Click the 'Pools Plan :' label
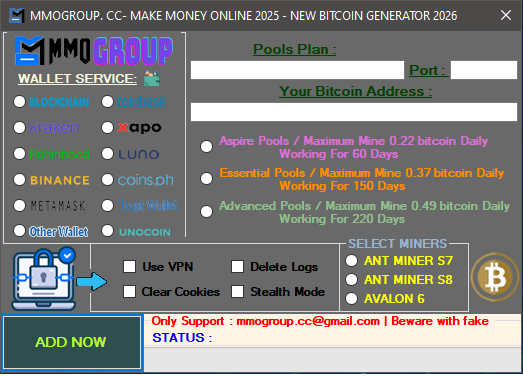 295,49
